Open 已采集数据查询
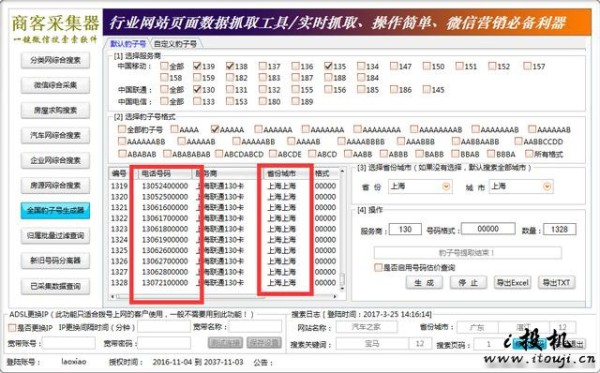This screenshot has height=373, width=600. (x=55, y=286)
